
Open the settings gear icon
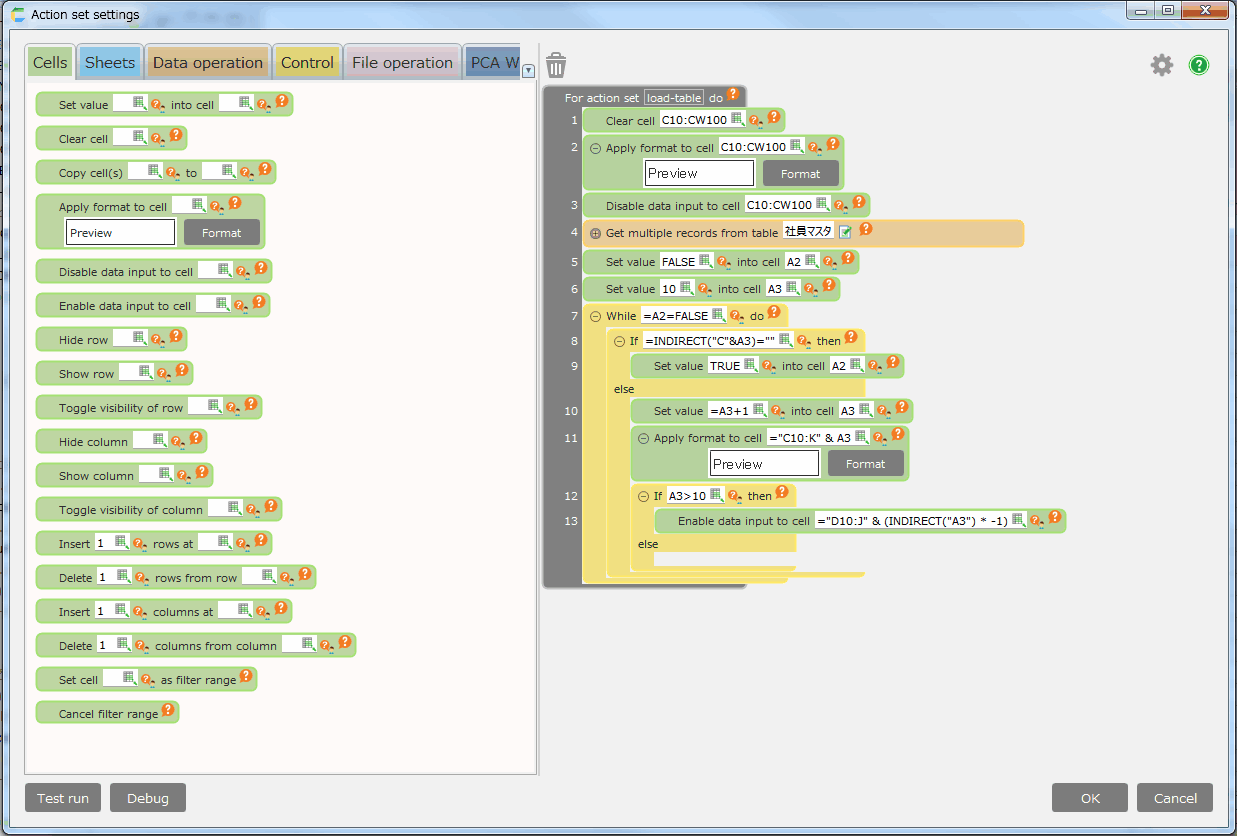(1161, 65)
